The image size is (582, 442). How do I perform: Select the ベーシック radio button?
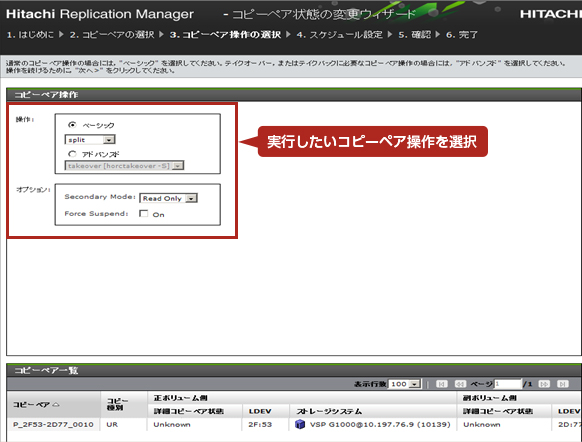(72, 125)
